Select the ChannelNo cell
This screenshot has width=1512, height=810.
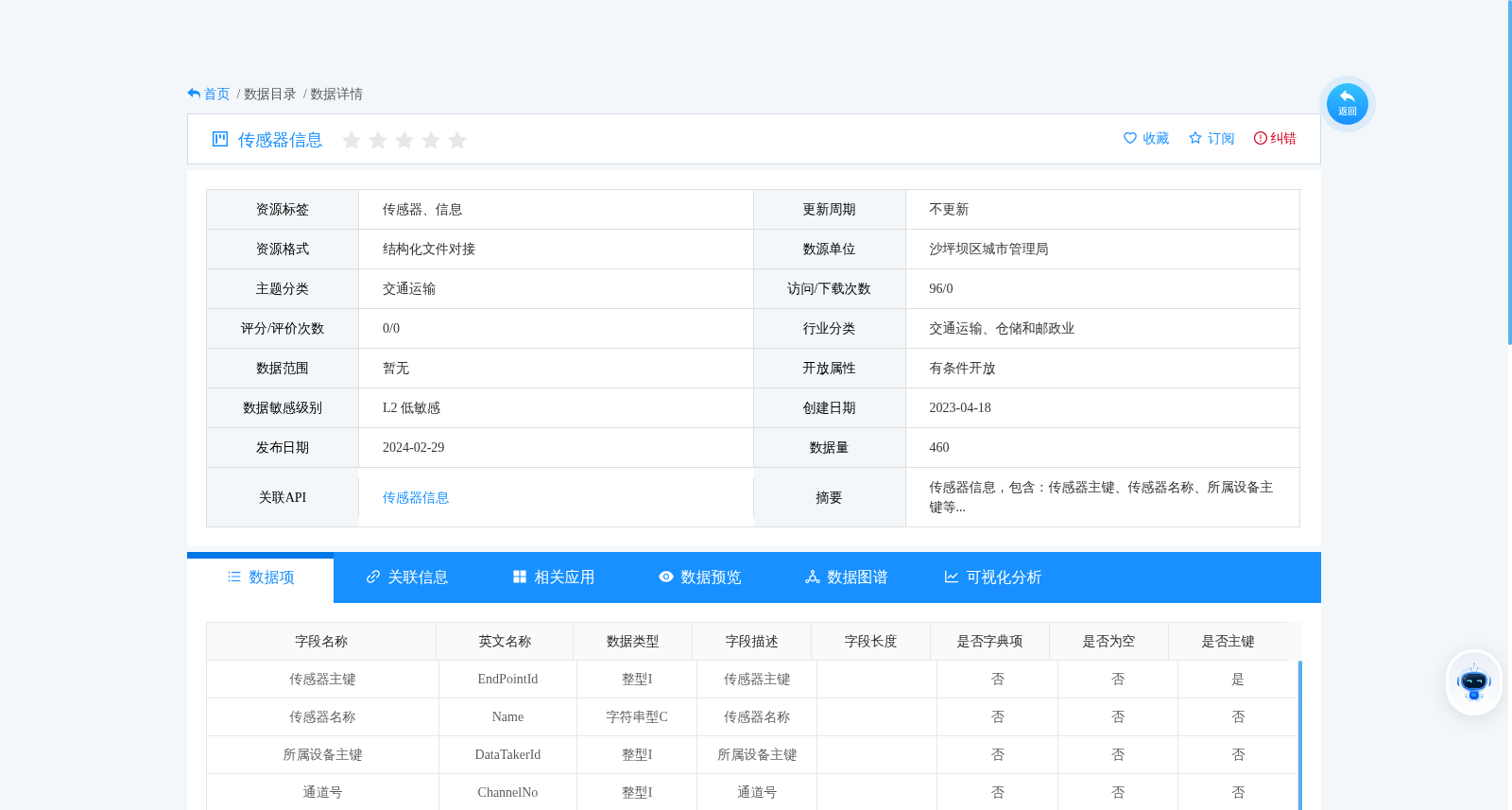pos(507,793)
